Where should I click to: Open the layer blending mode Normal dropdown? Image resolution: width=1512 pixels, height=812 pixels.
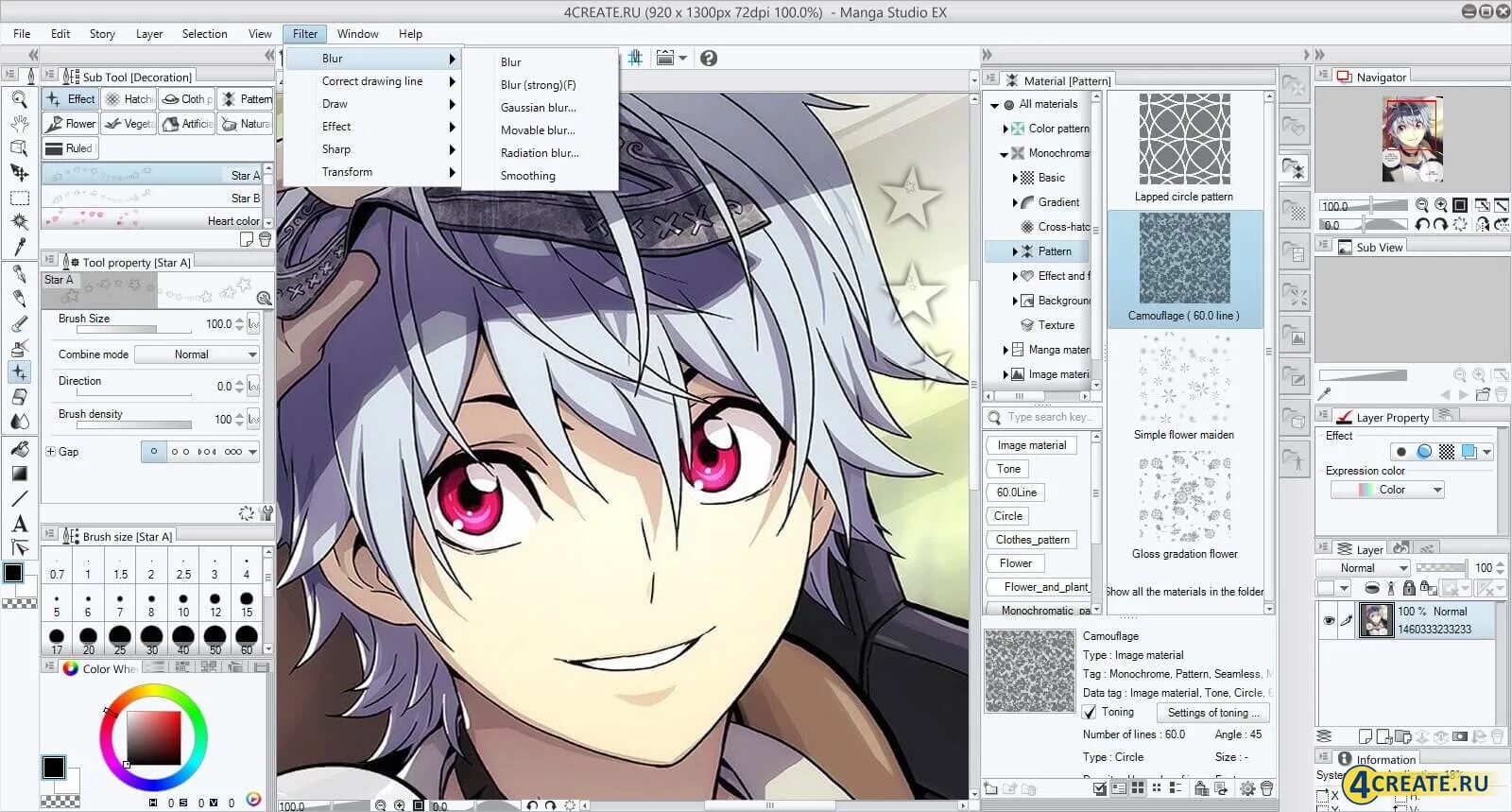click(1363, 568)
